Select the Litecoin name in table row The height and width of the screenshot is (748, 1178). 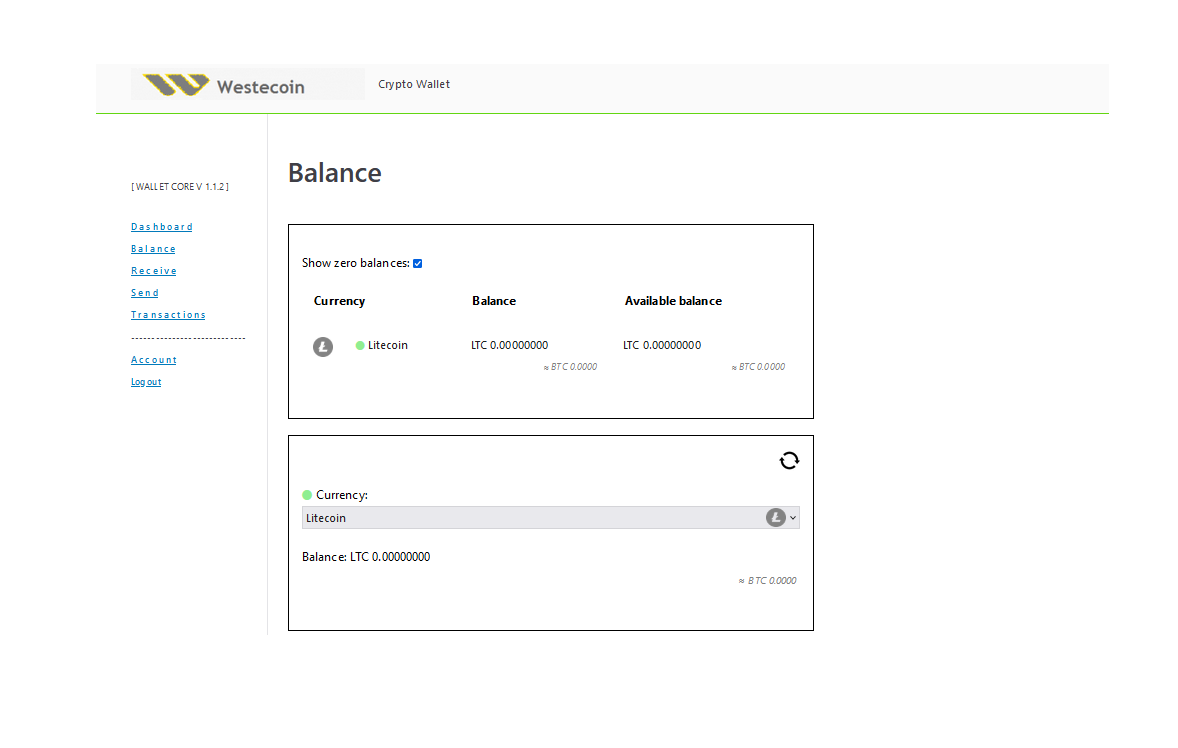[388, 345]
